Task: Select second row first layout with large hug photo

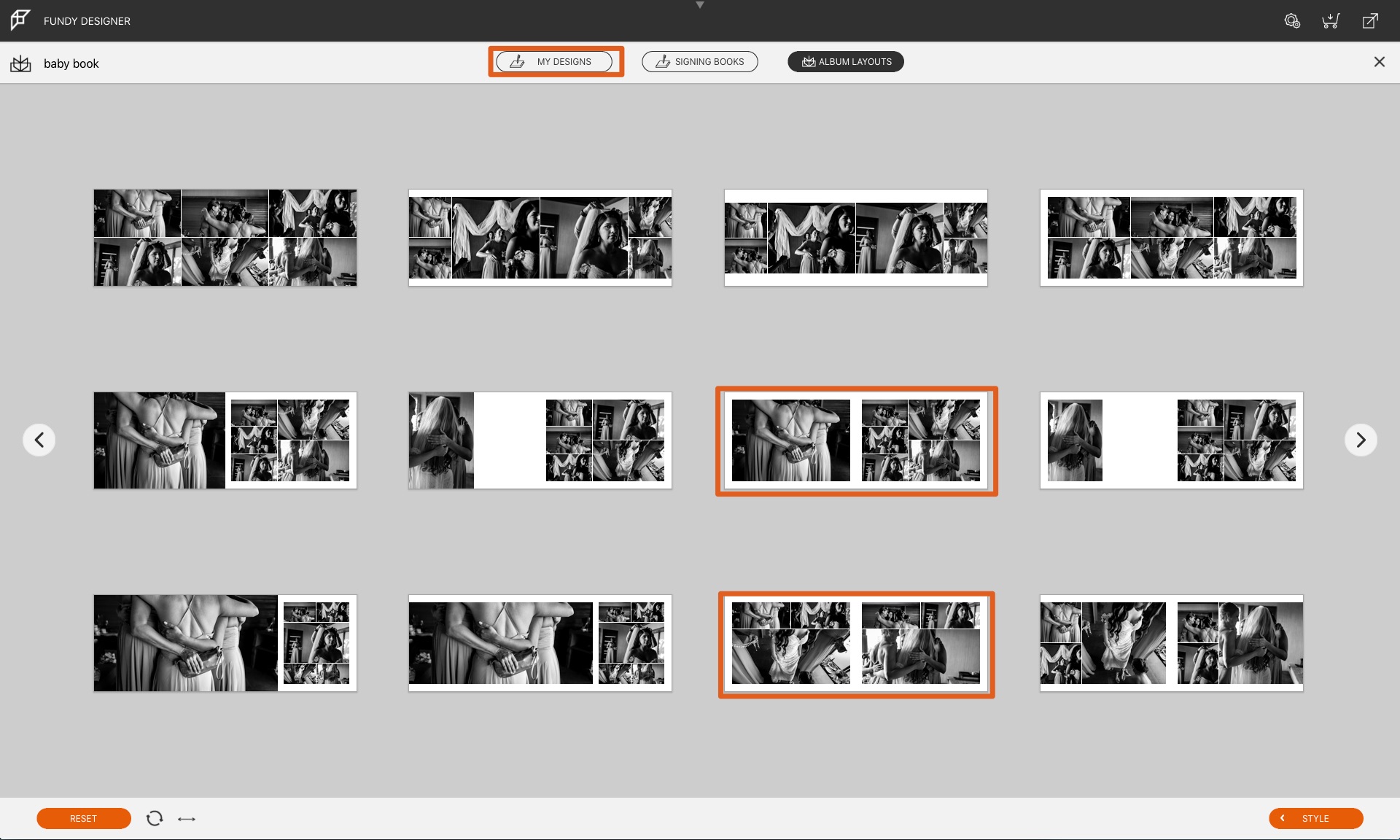Action: click(x=225, y=440)
